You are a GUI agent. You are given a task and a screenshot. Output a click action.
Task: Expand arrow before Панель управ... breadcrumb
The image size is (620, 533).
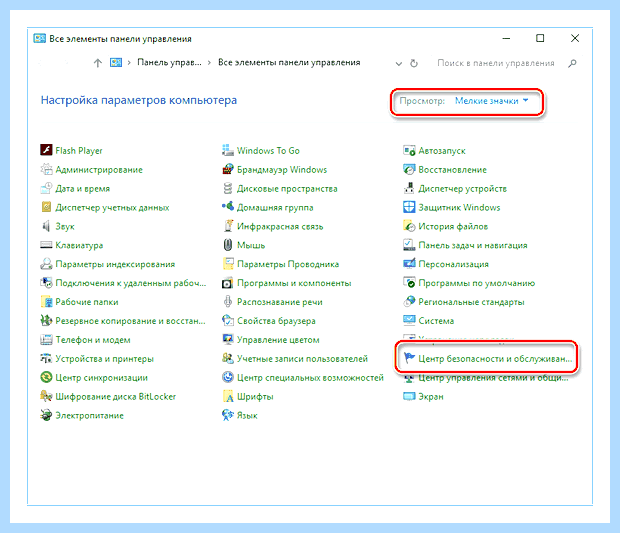click(x=129, y=63)
